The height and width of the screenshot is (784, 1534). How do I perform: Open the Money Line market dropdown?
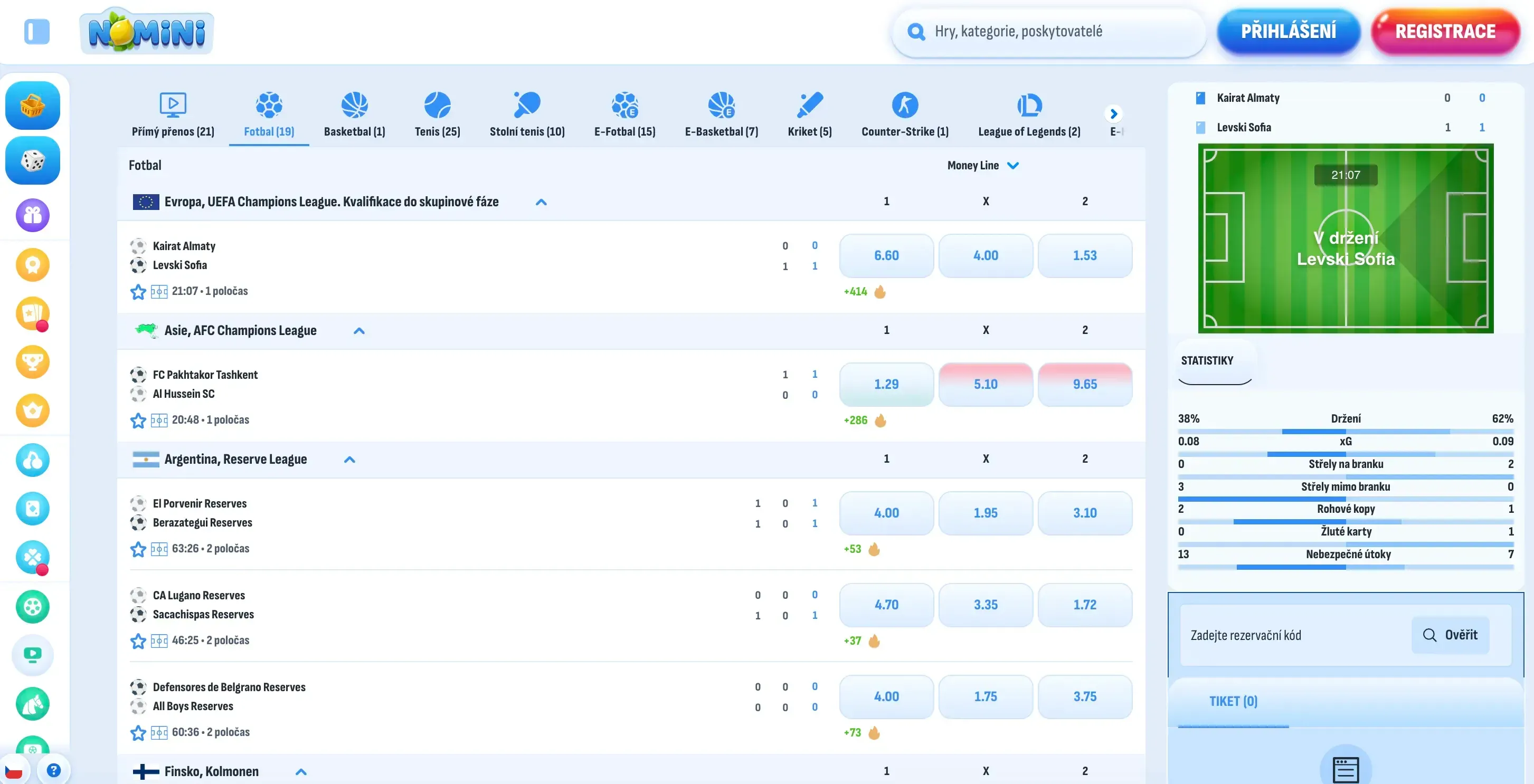(983, 166)
